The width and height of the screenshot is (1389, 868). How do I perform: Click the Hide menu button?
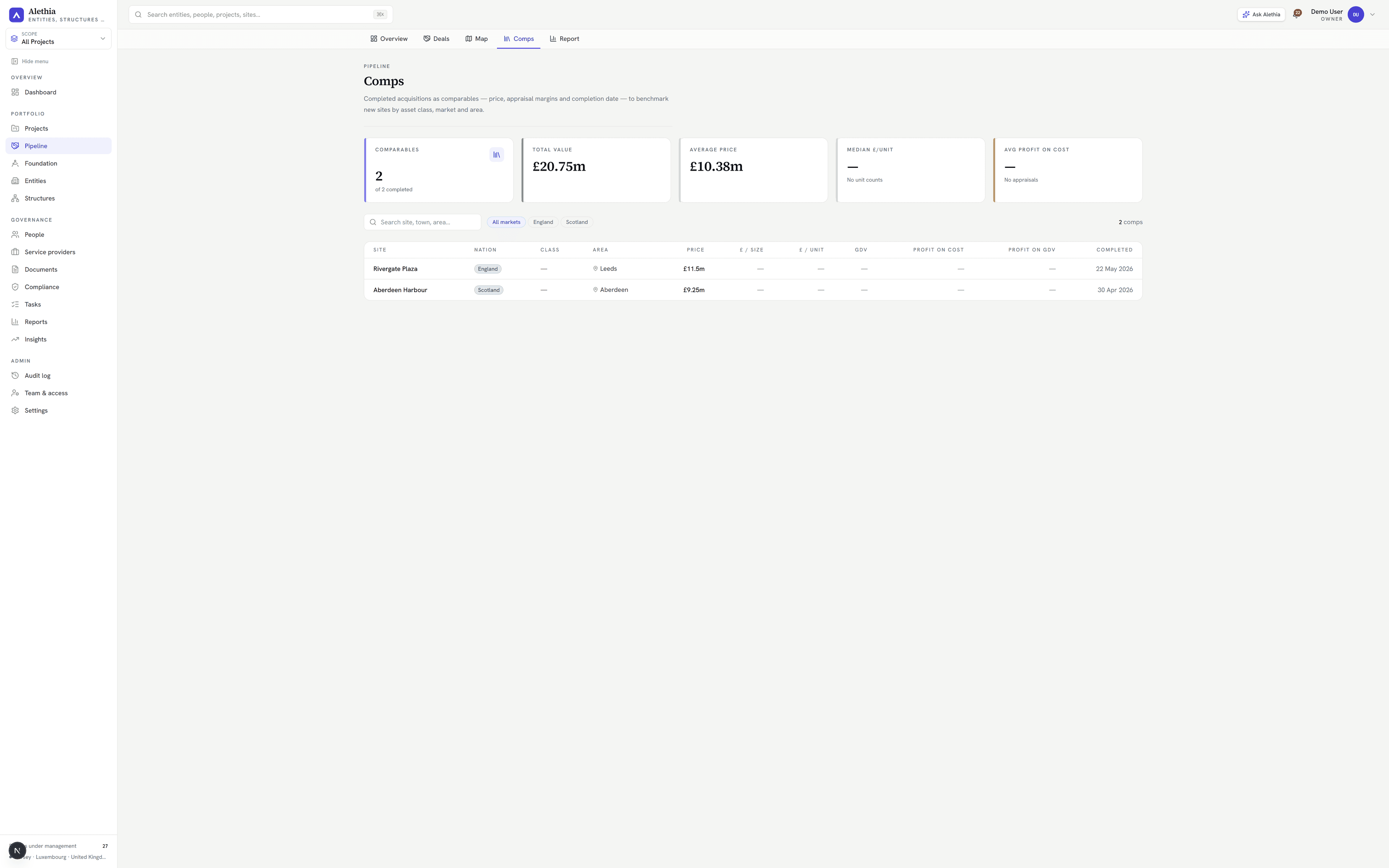coord(30,61)
